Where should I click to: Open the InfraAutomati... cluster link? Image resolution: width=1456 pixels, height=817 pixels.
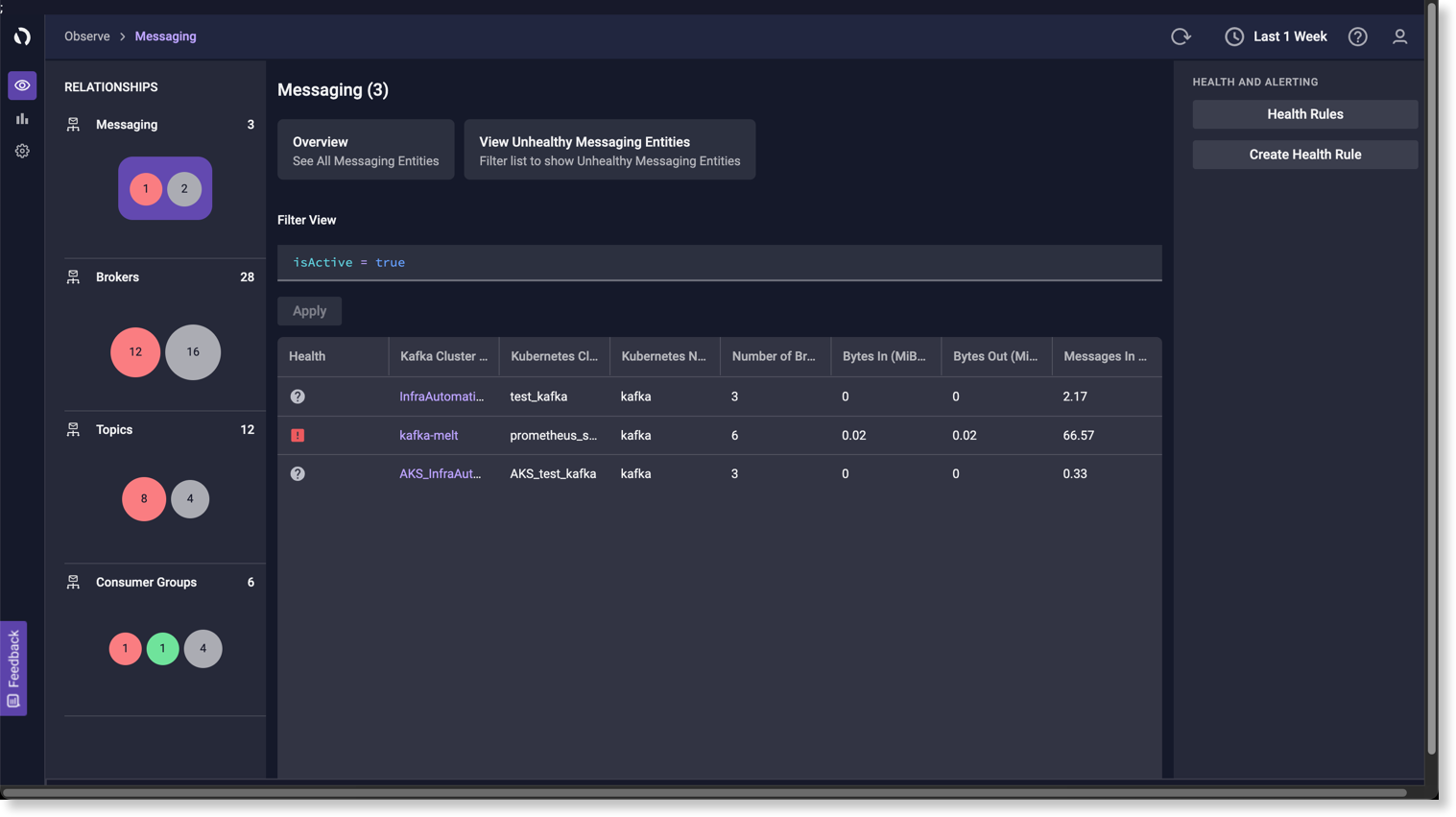pyautogui.click(x=442, y=396)
